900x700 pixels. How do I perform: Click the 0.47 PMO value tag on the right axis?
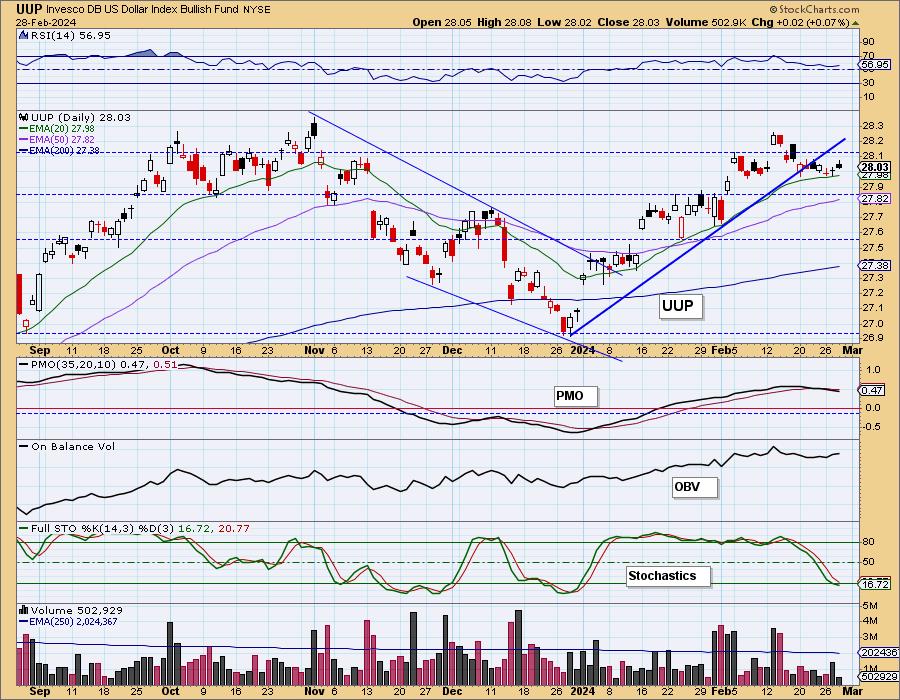click(x=872, y=390)
